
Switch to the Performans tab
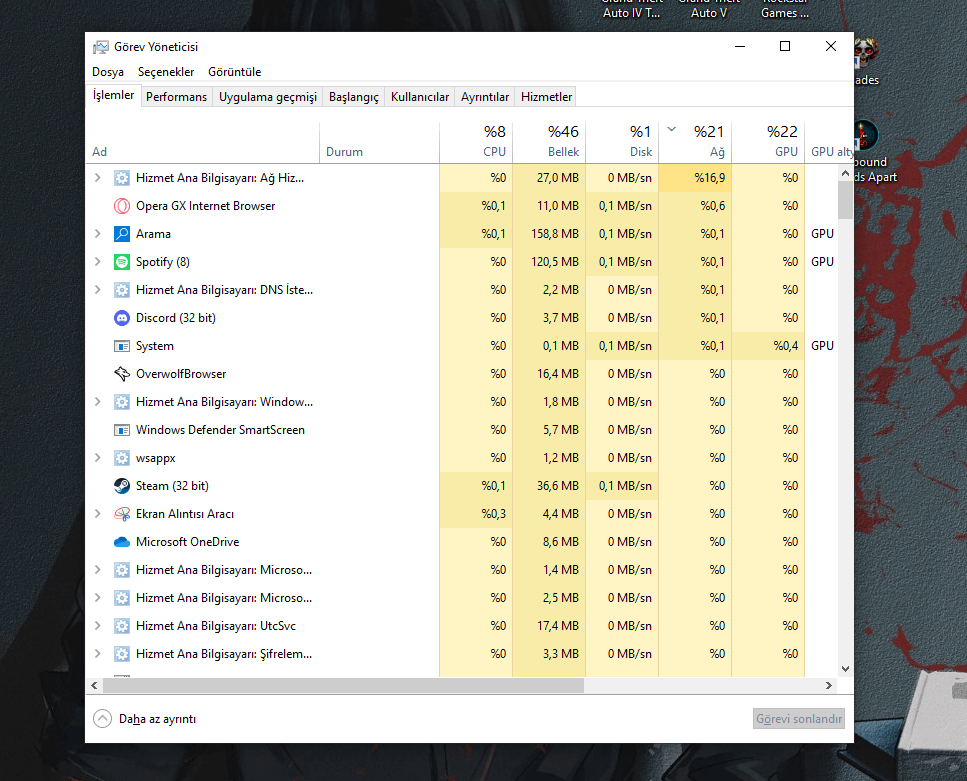click(x=176, y=97)
